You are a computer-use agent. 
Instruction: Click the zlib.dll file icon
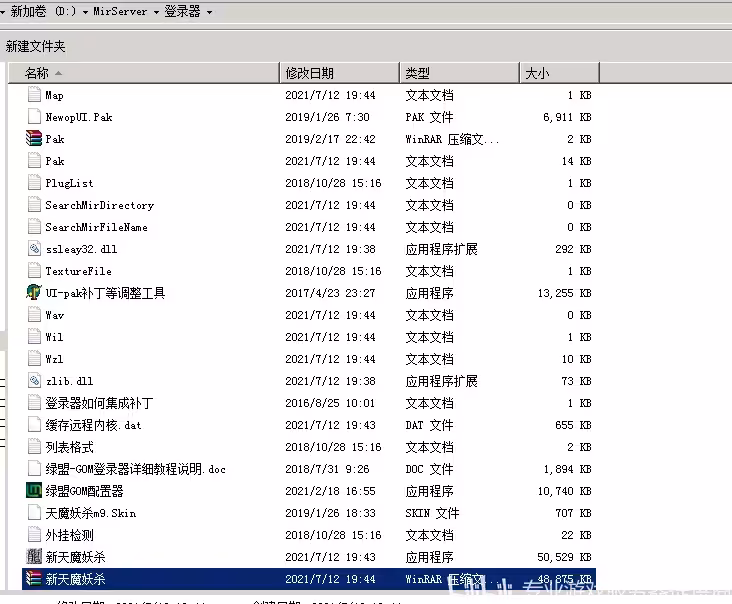click(x=34, y=380)
